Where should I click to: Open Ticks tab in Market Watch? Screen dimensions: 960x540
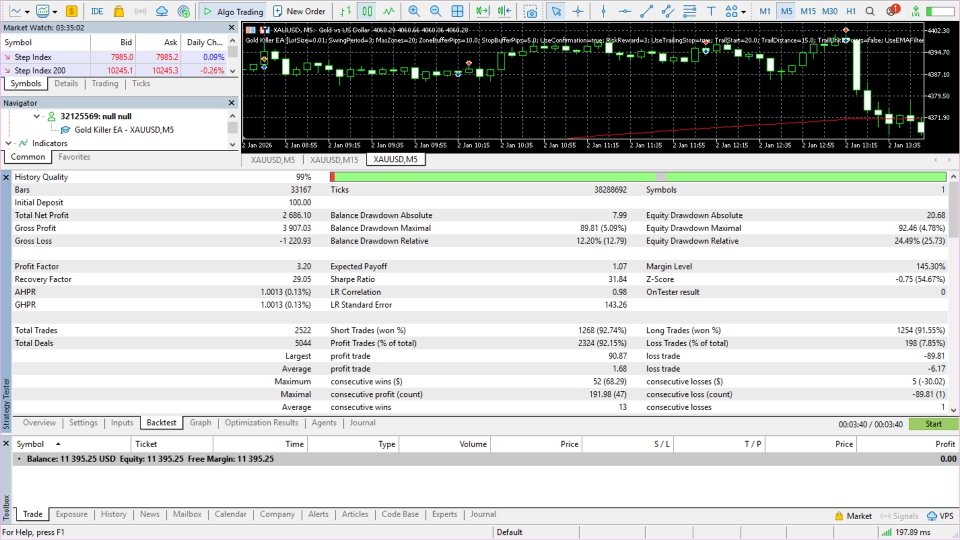(141, 83)
